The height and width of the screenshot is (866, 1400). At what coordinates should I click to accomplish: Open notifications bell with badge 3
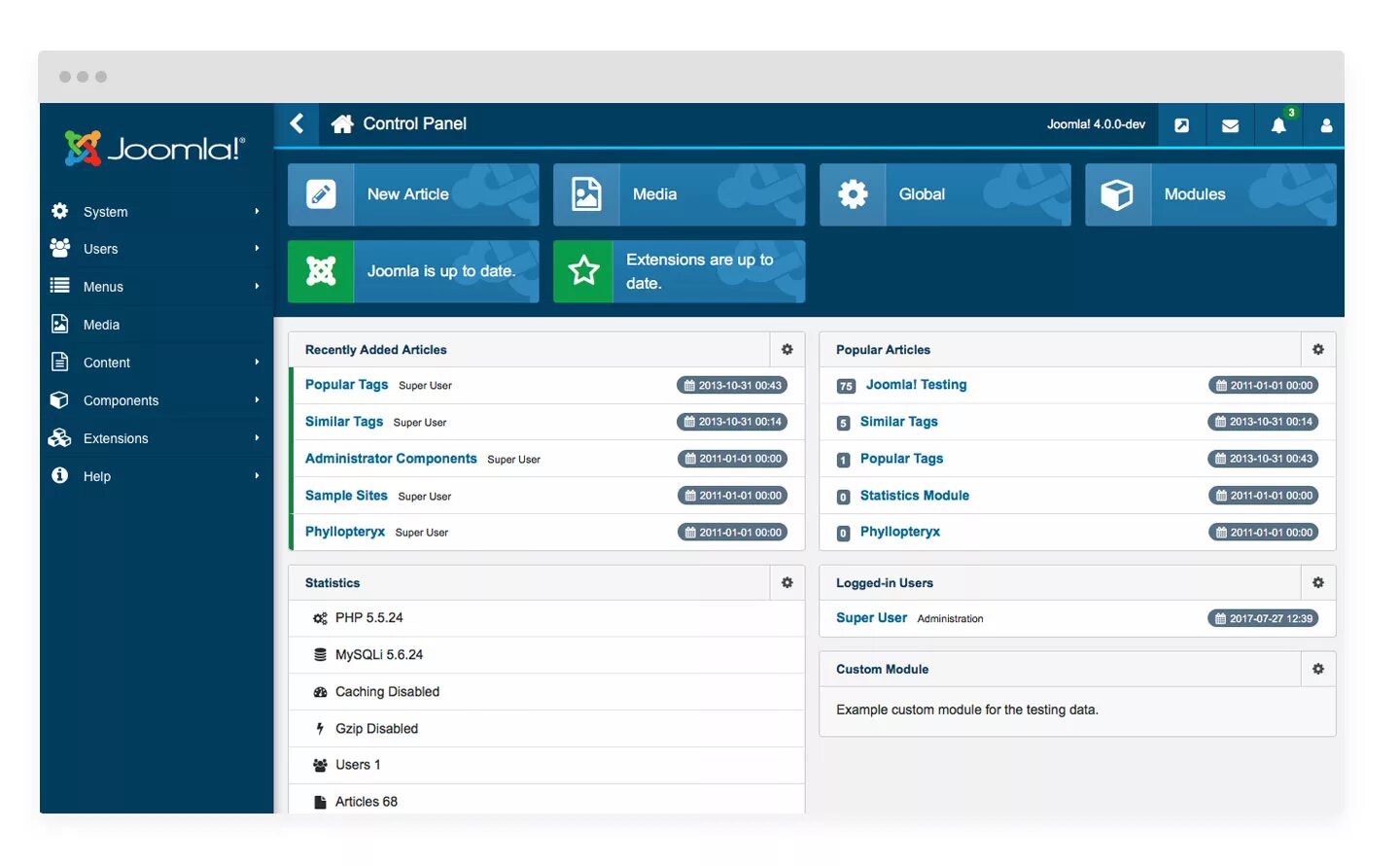(1278, 124)
